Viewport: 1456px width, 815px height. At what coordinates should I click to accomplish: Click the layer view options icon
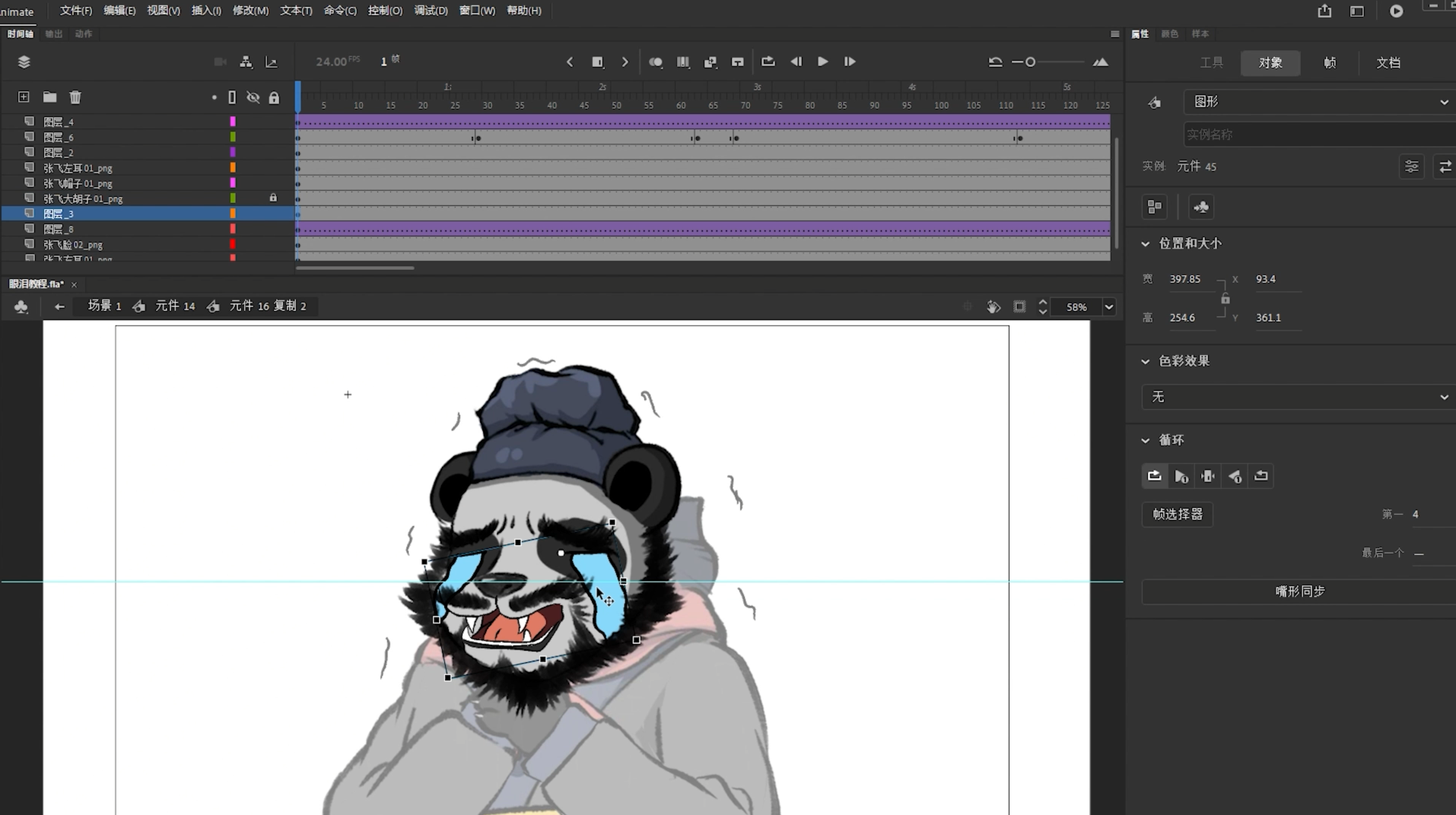(24, 62)
